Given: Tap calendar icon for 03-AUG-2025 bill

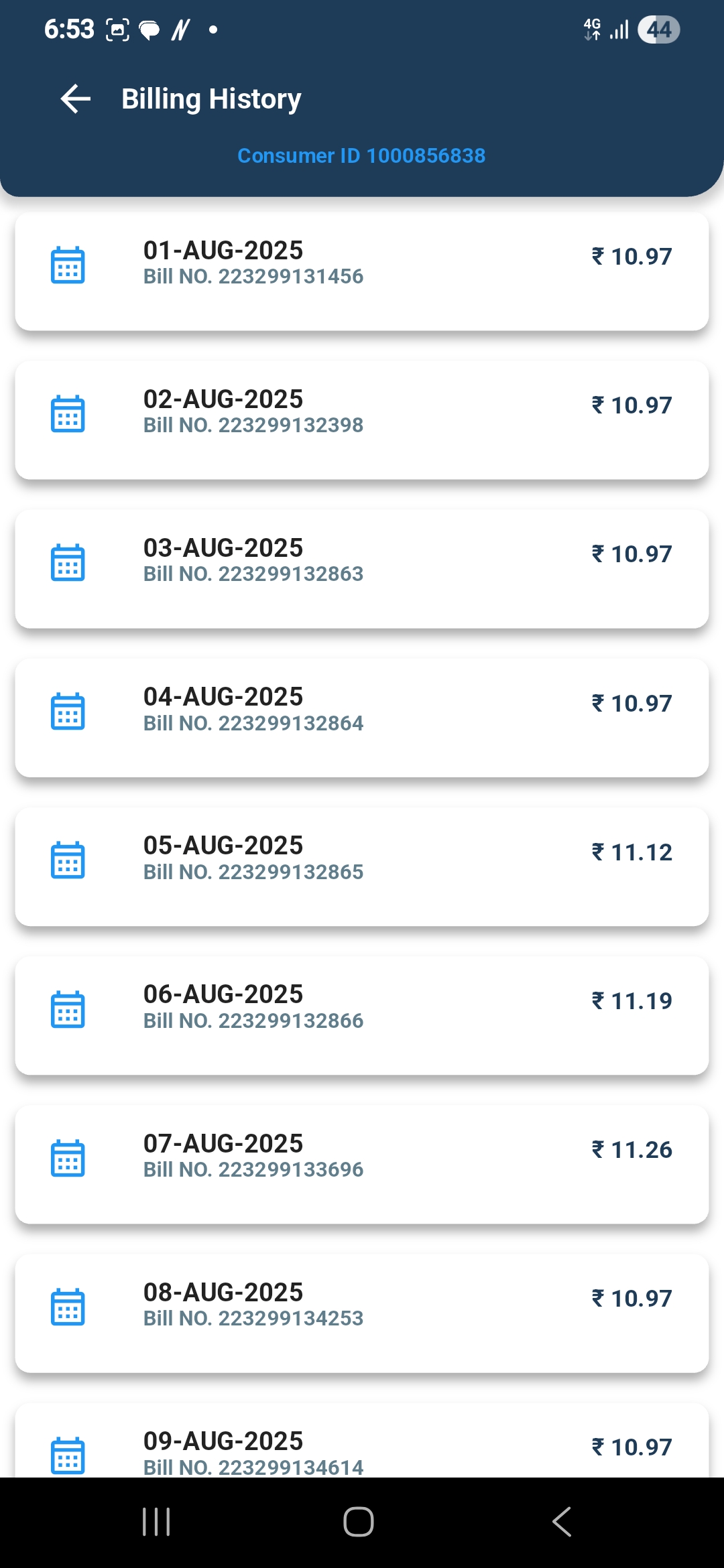Looking at the screenshot, I should [68, 562].
